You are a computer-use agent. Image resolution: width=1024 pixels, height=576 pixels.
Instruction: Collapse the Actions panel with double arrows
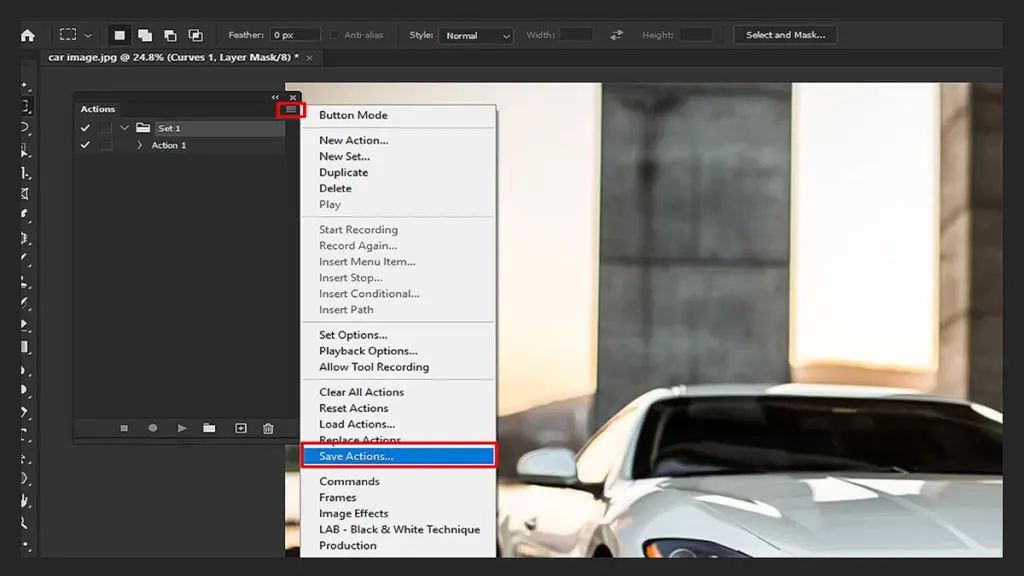275,97
